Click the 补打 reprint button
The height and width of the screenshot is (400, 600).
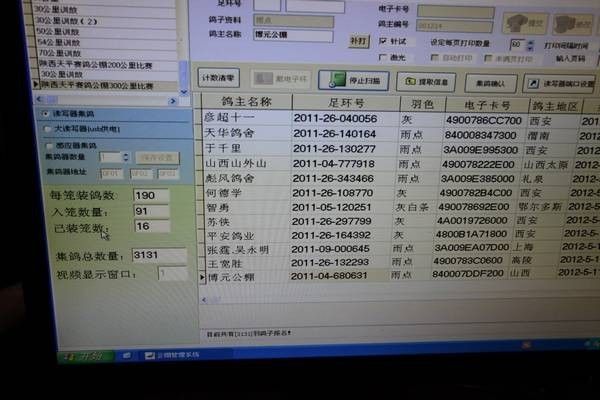[x=359, y=41]
